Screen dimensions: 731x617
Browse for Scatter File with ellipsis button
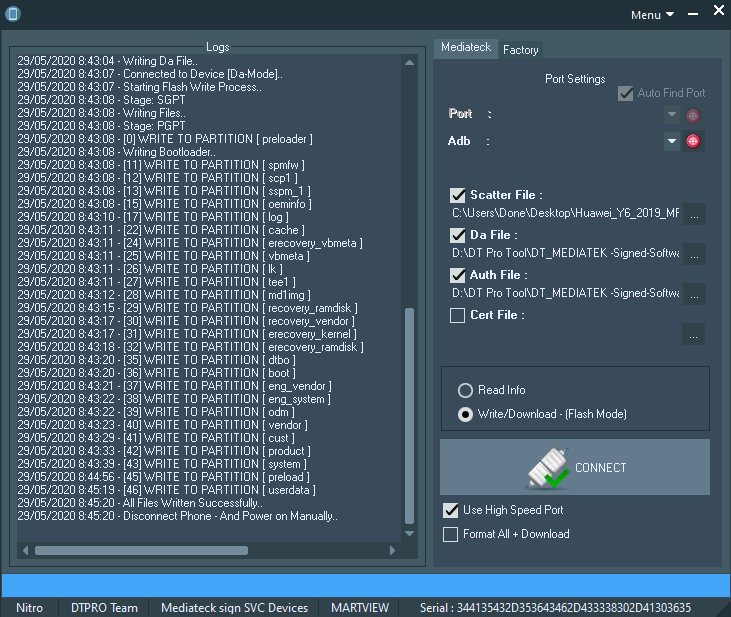tap(694, 214)
